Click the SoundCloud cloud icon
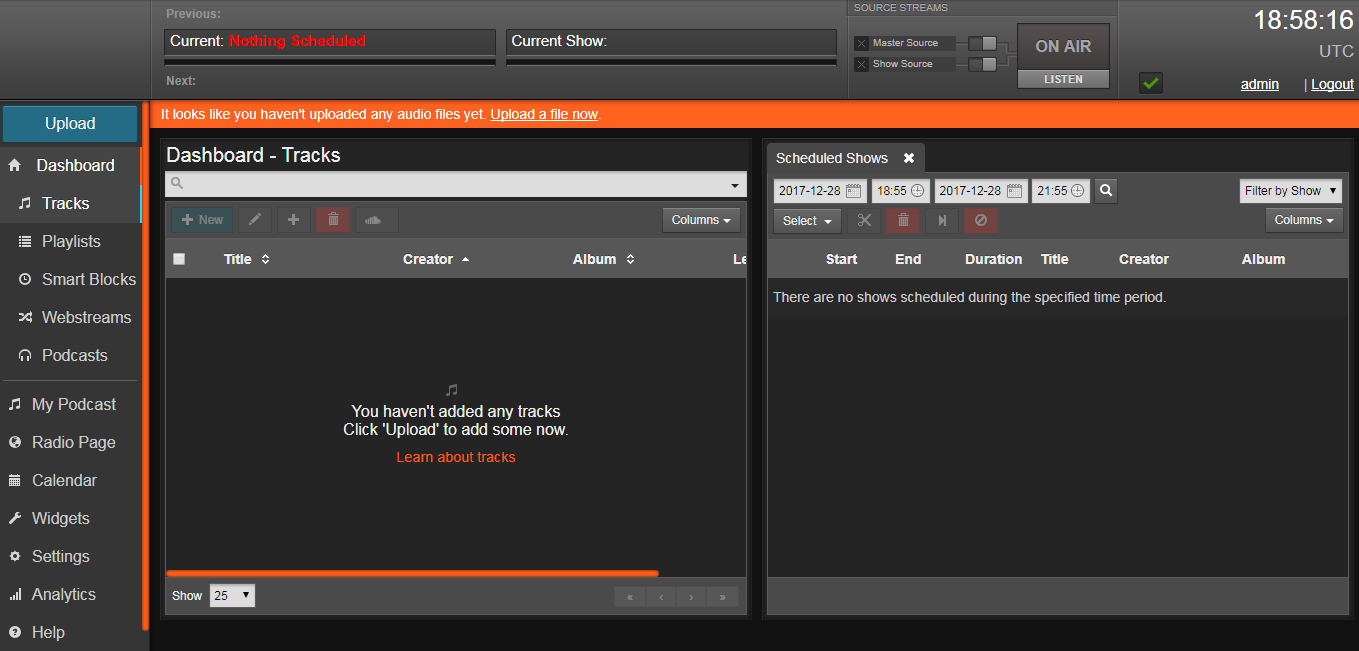Viewport: 1359px width, 651px height. (x=374, y=220)
